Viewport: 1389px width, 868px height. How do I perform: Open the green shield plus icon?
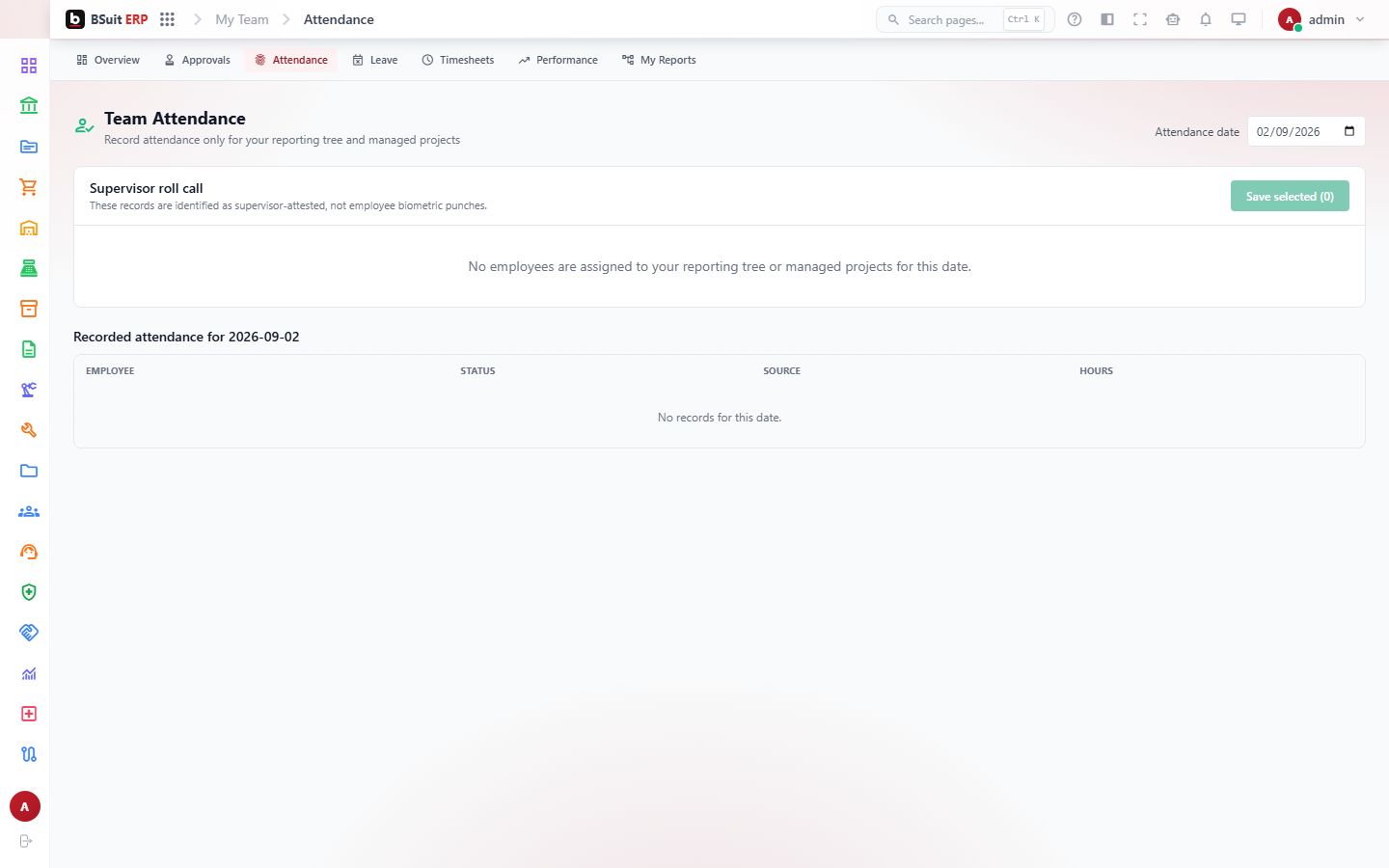click(29, 592)
